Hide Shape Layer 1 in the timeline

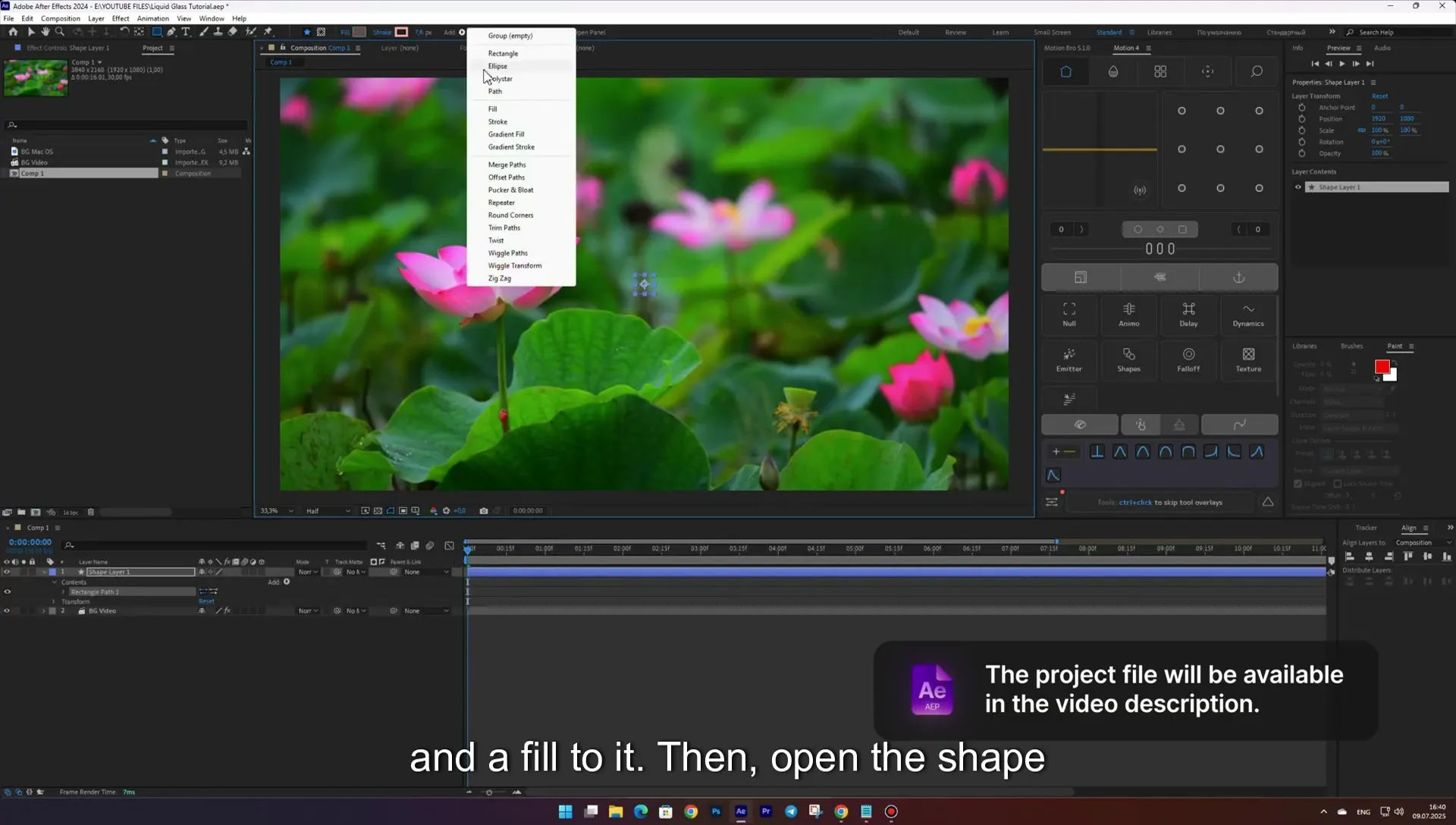[x=7, y=572]
